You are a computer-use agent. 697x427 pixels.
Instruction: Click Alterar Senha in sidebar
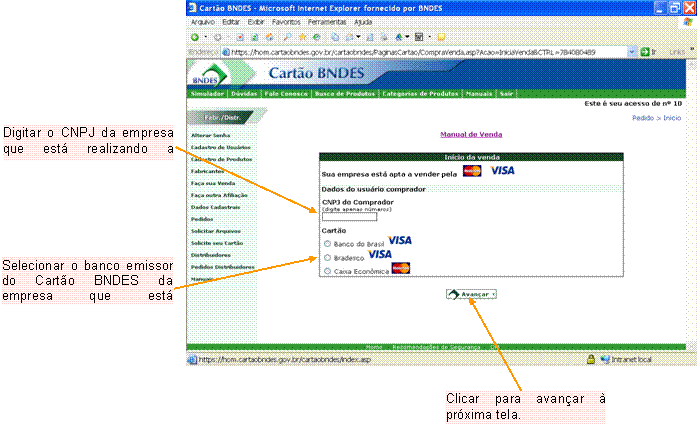[211, 135]
